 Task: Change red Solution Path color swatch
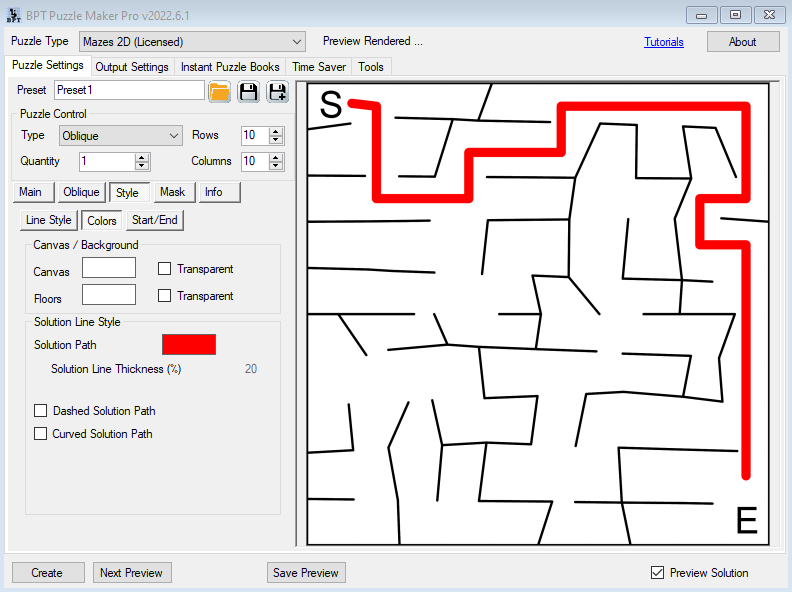(189, 344)
